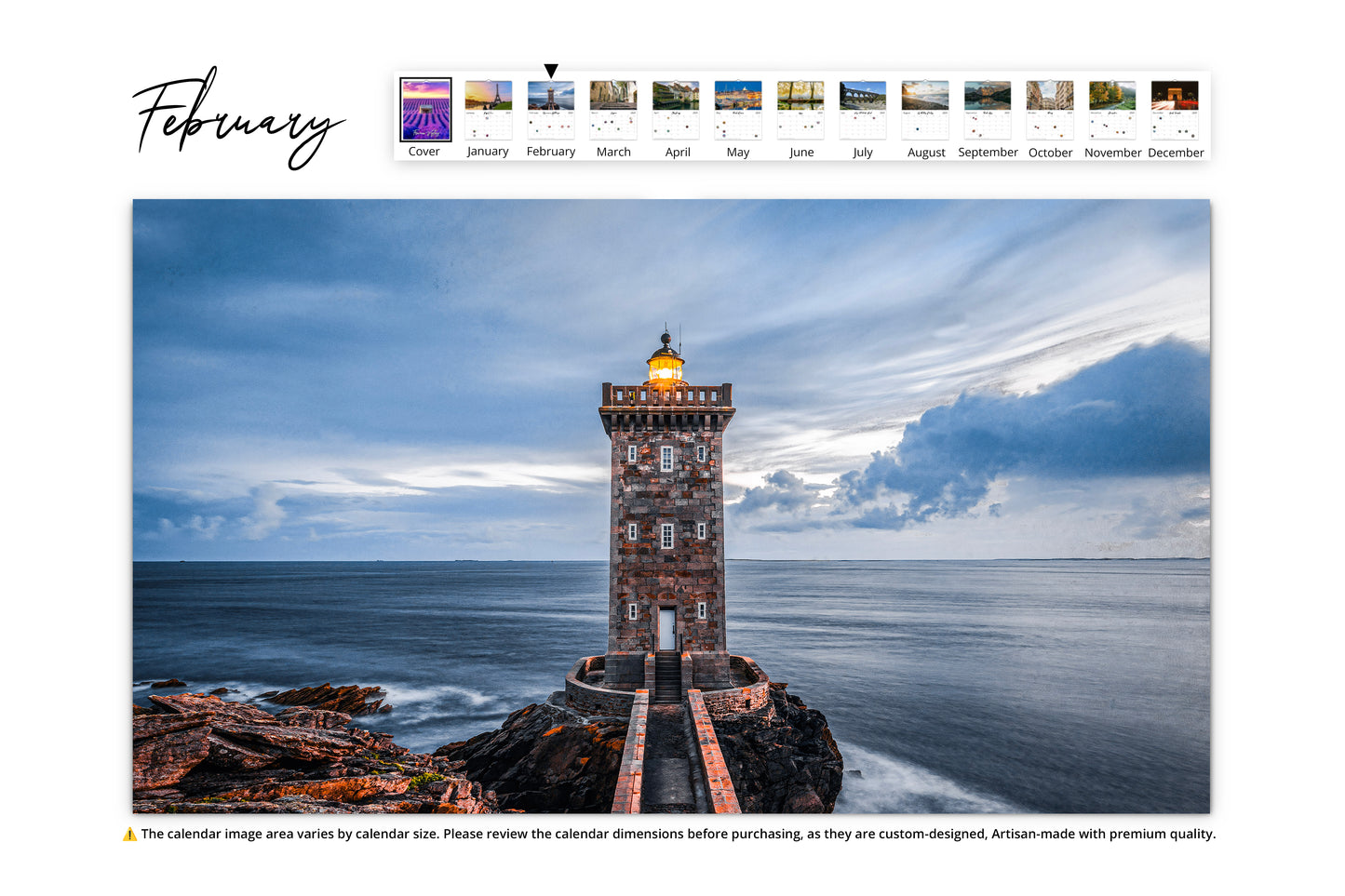Click the October label text

pos(1051,153)
